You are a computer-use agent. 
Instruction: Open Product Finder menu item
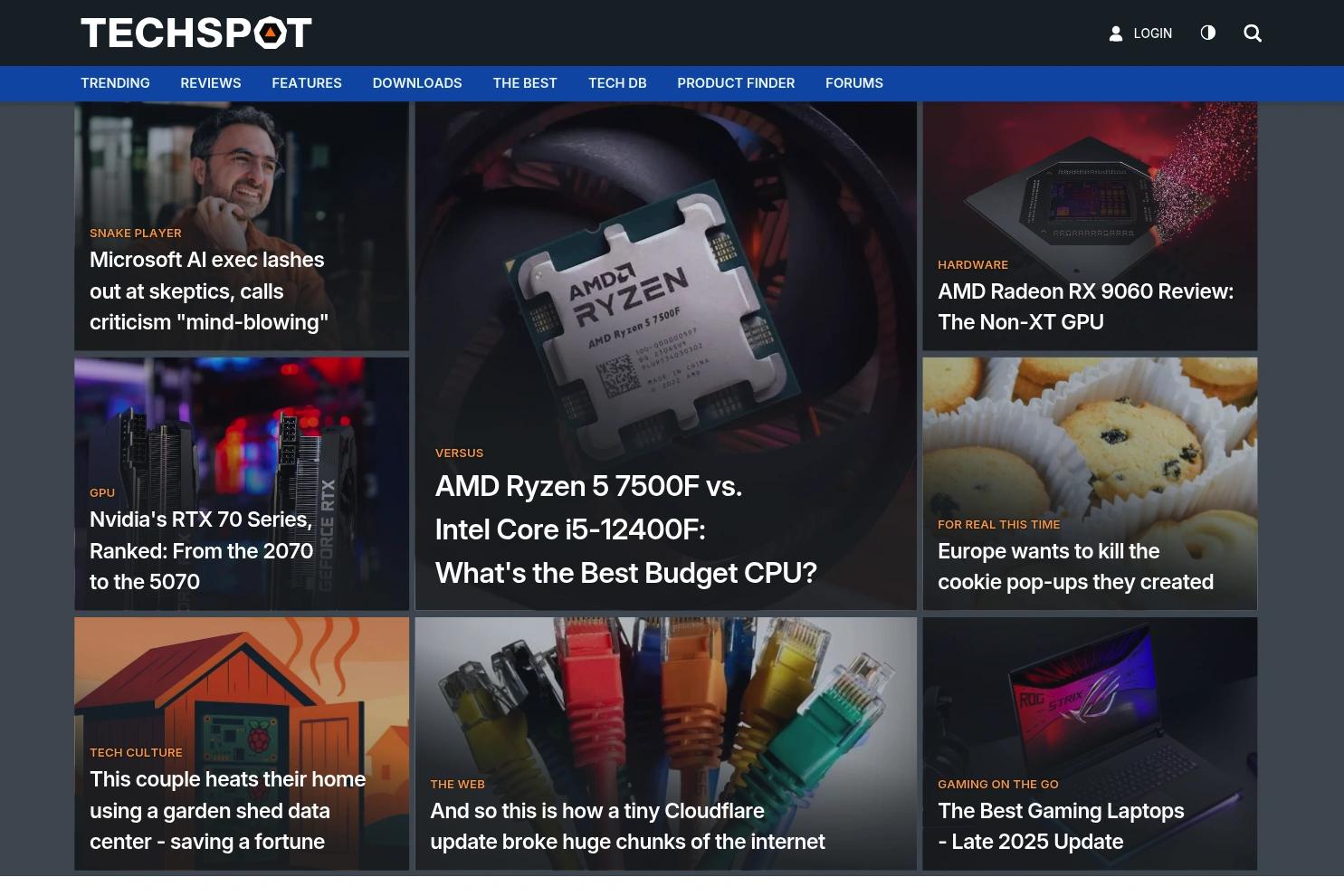click(736, 83)
